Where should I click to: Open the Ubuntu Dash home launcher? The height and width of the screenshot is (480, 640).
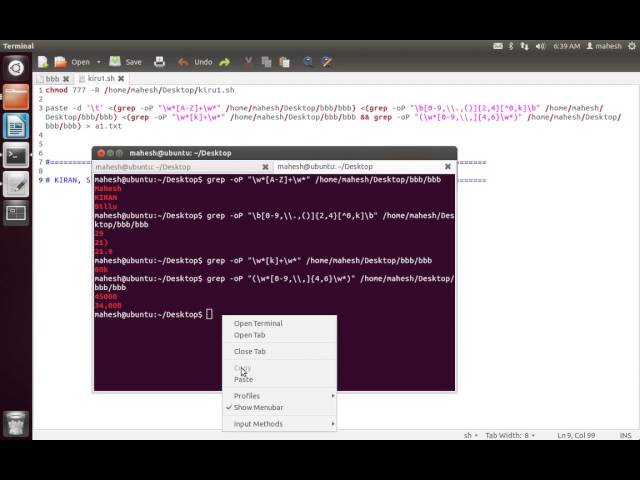coord(16,68)
